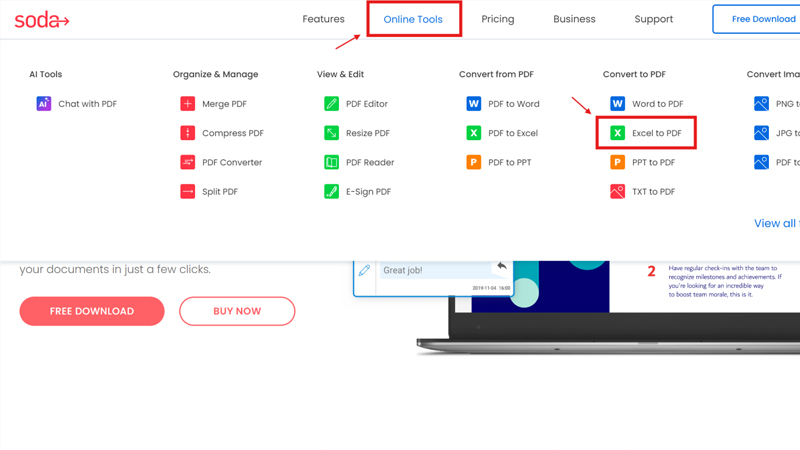This screenshot has width=800, height=450.
Task: Click the TXT to PDF icon
Action: click(618, 191)
